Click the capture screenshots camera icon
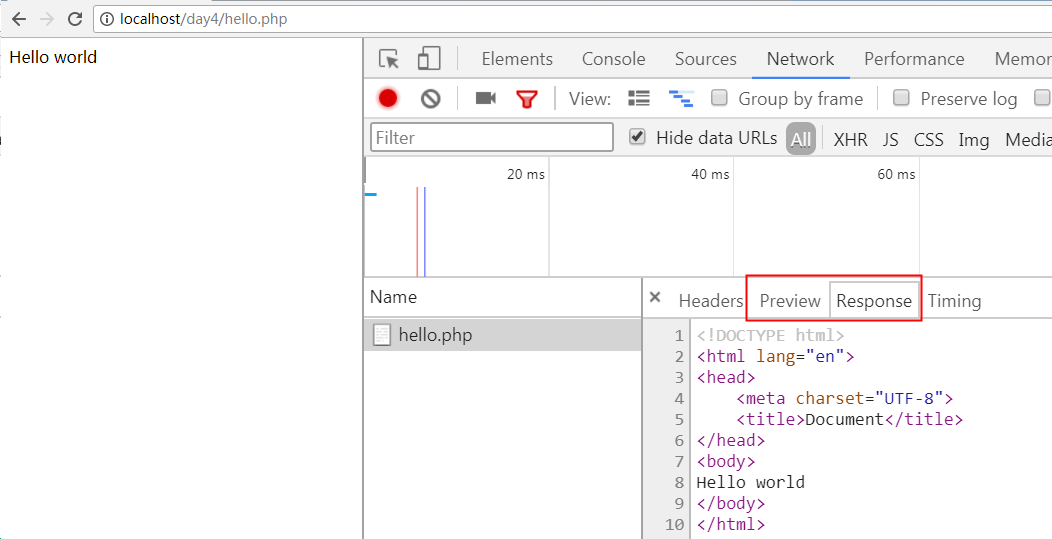 [x=486, y=98]
